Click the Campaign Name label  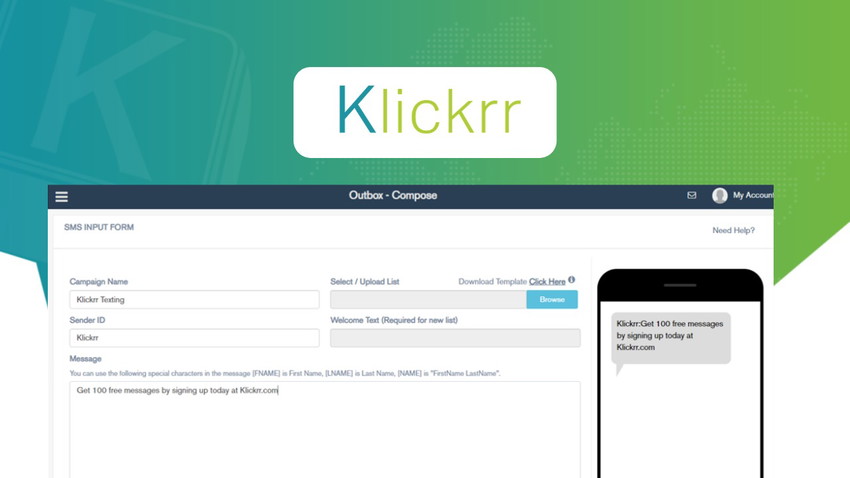pos(99,282)
